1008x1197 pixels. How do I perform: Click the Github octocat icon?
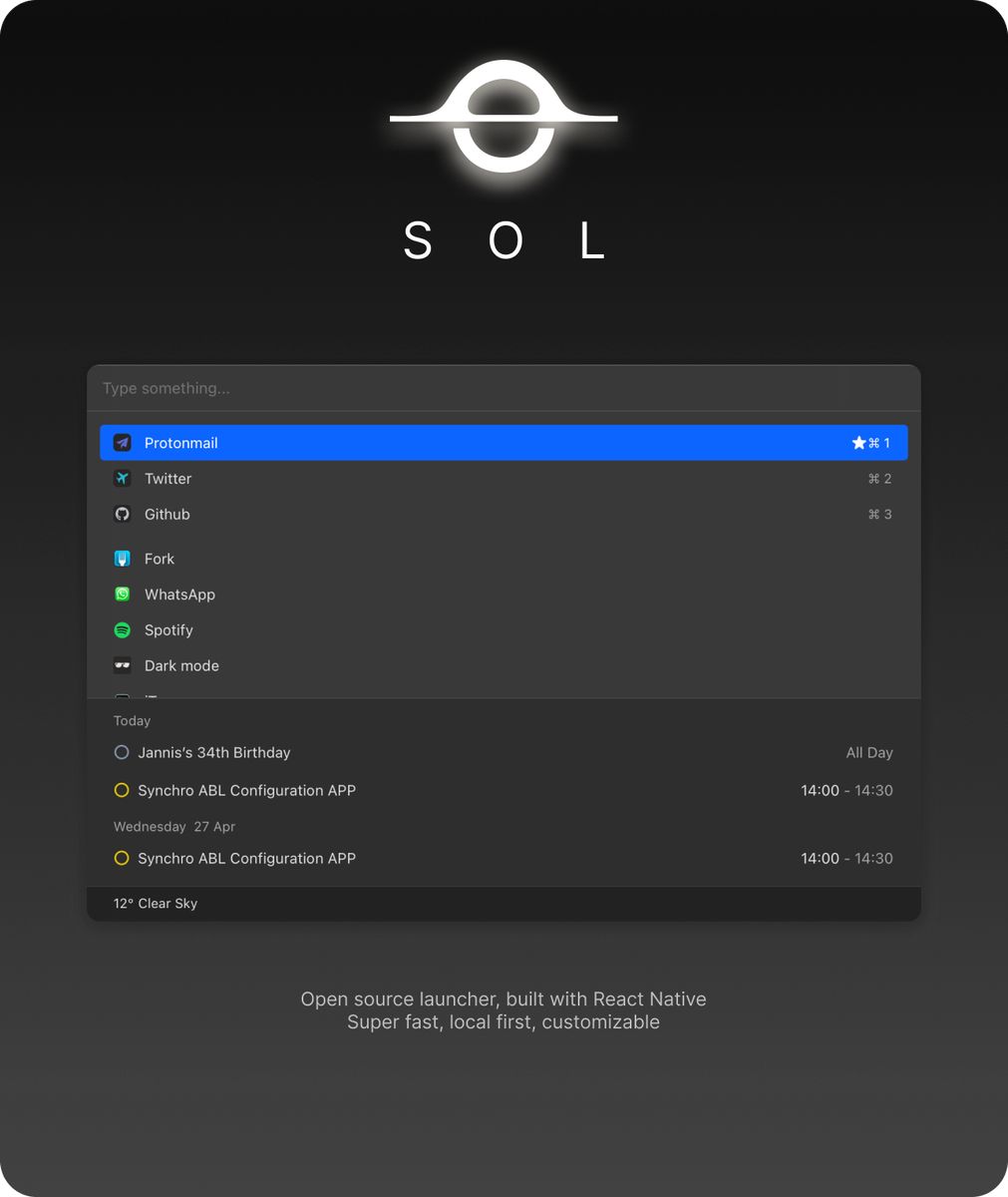pos(122,514)
